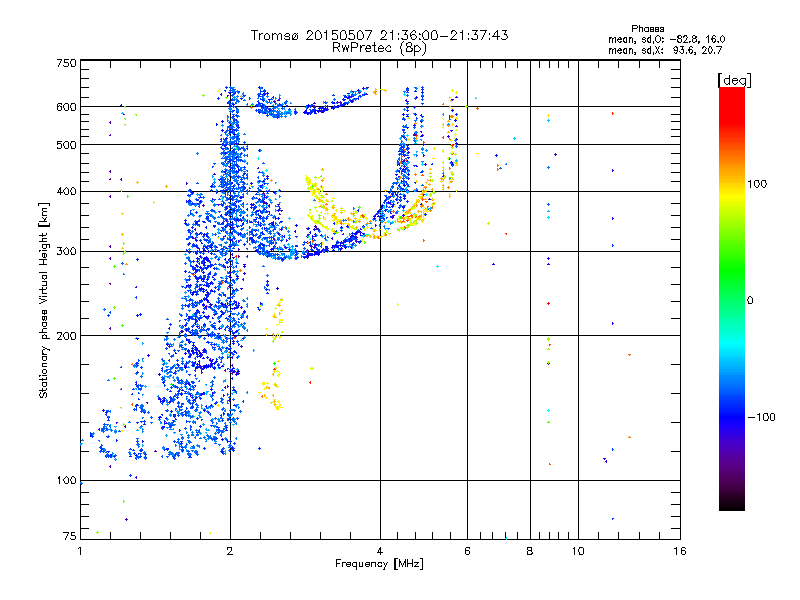The height and width of the screenshot is (600, 800).
Task: Click the y-axis label '500'
Action: (x=66, y=145)
